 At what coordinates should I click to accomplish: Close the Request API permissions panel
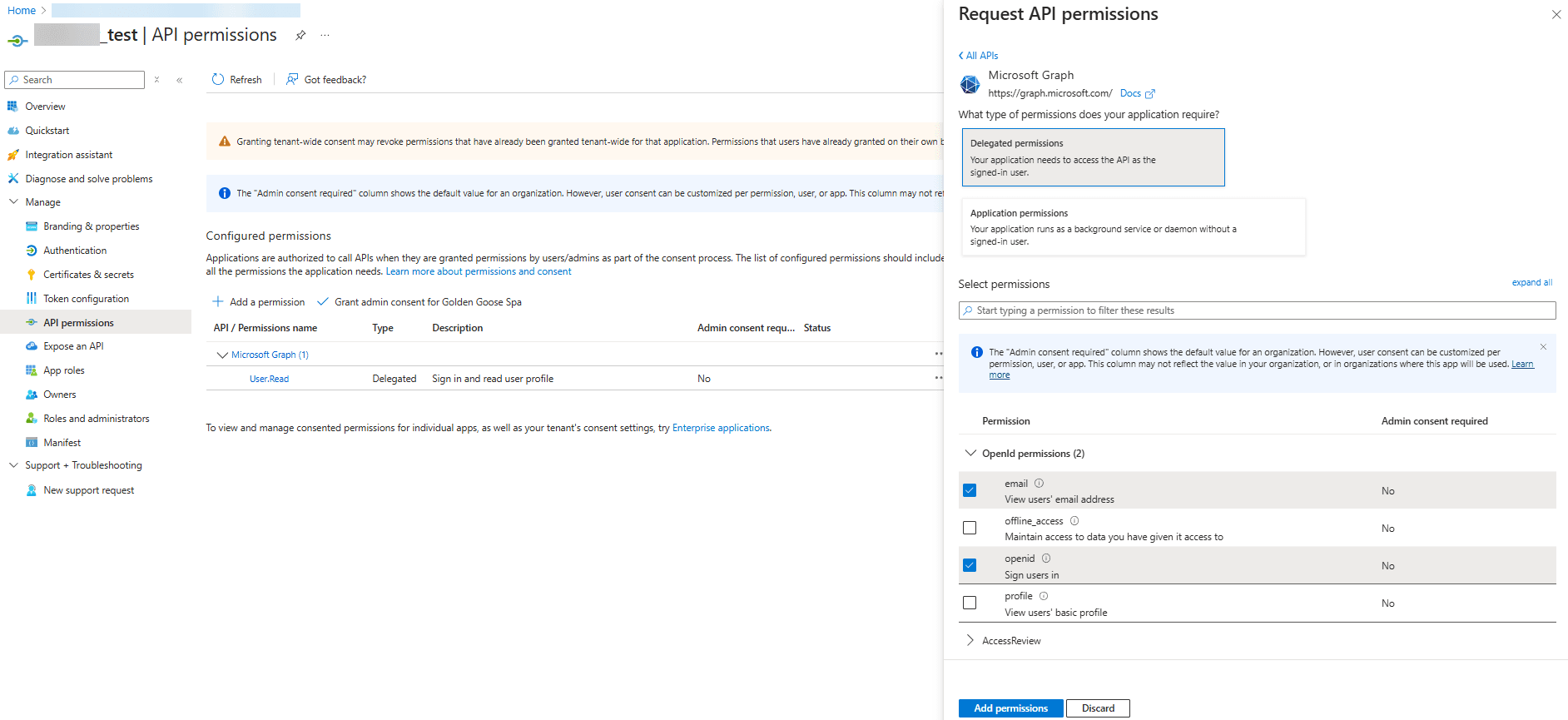(1556, 14)
